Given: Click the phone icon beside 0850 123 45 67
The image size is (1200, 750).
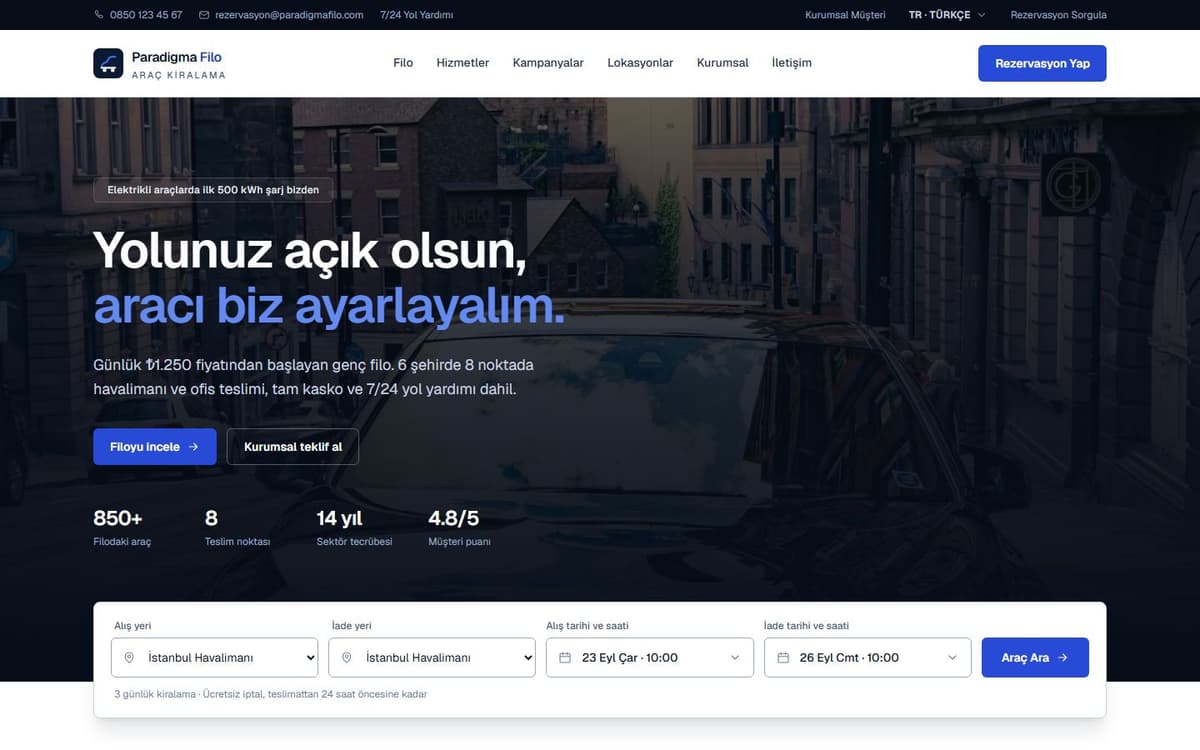Looking at the screenshot, I should click(x=99, y=15).
